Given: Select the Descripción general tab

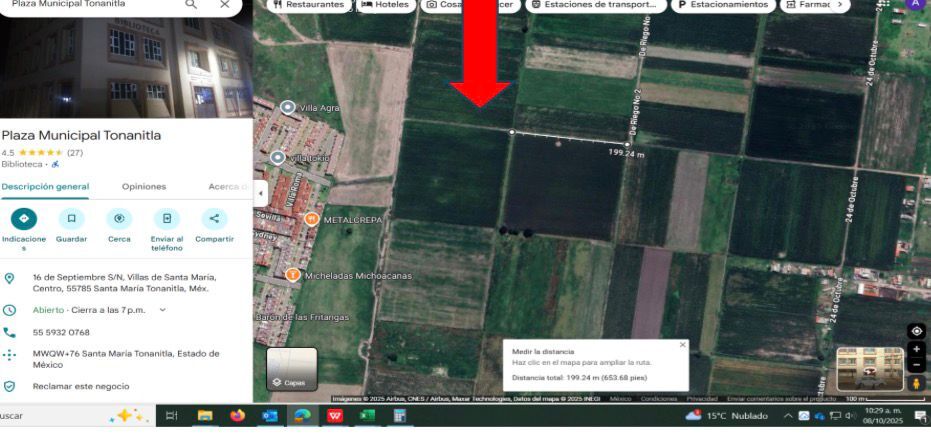Looking at the screenshot, I should coord(45,187).
